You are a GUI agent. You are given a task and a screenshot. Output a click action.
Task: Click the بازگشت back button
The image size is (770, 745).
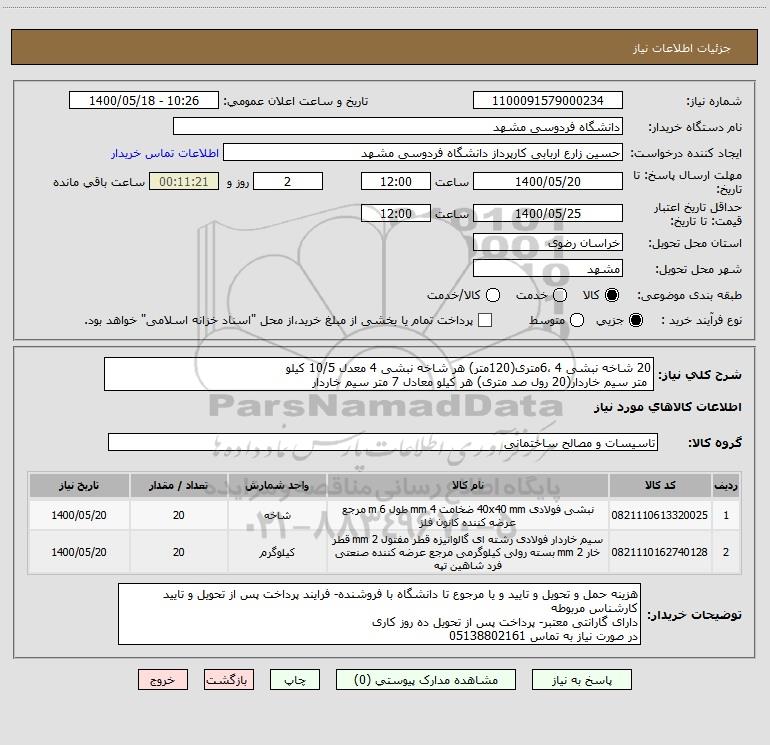pos(229,680)
